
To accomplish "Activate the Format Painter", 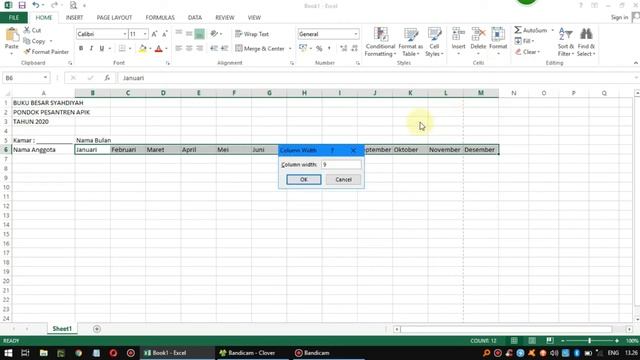I will coord(46,52).
